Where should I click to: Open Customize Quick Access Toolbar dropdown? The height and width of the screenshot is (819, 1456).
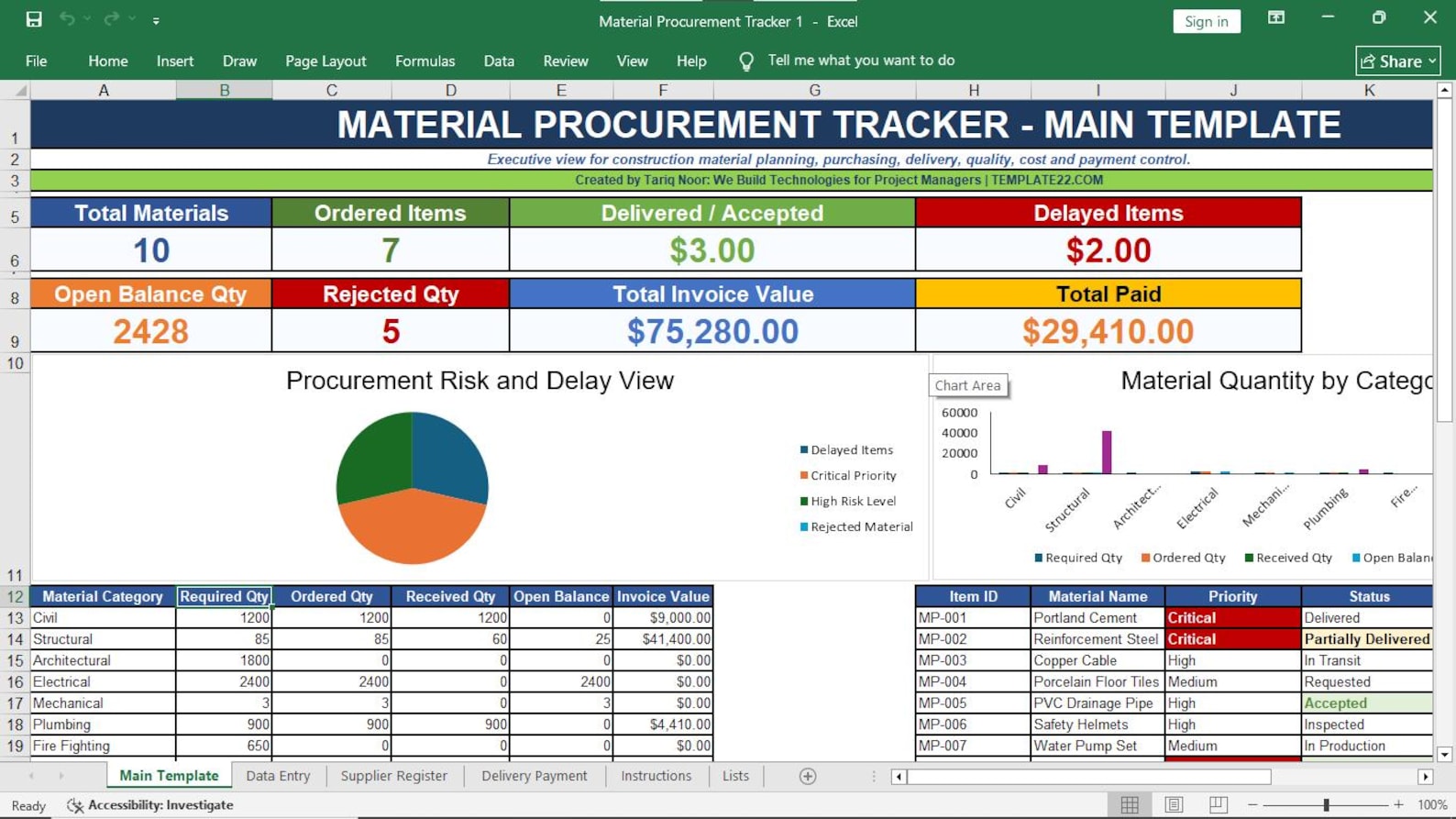tap(156, 20)
